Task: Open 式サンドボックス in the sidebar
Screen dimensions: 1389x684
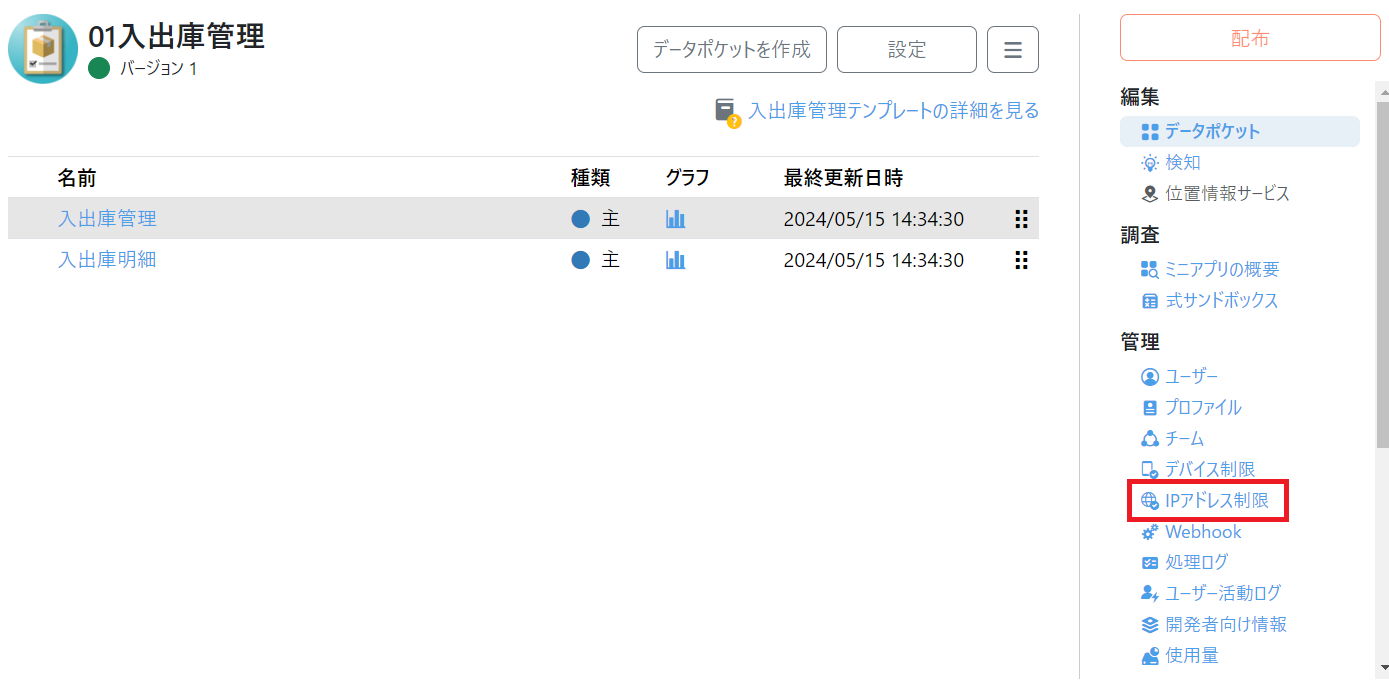Action: [1222, 300]
